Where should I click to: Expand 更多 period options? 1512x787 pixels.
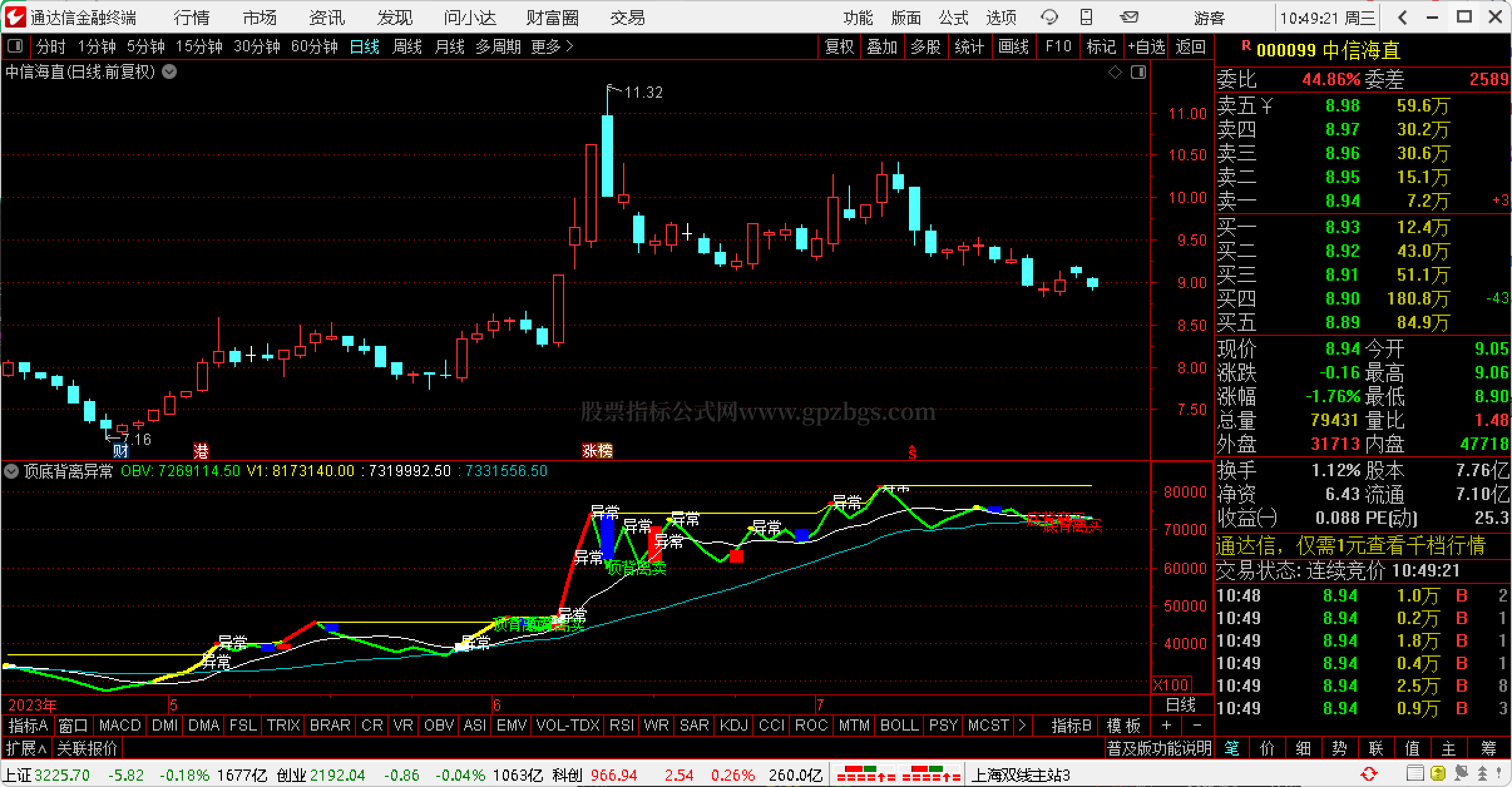pyautogui.click(x=552, y=47)
